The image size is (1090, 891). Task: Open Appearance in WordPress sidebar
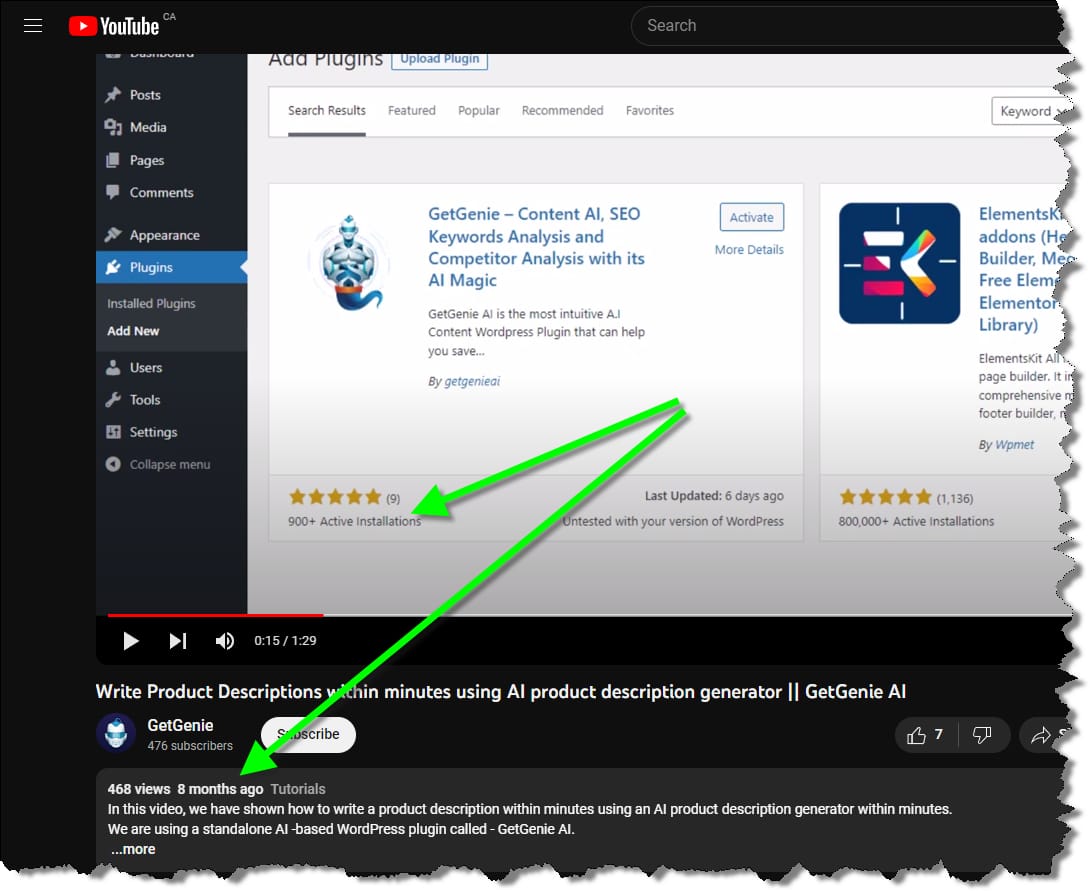pyautogui.click(x=164, y=235)
